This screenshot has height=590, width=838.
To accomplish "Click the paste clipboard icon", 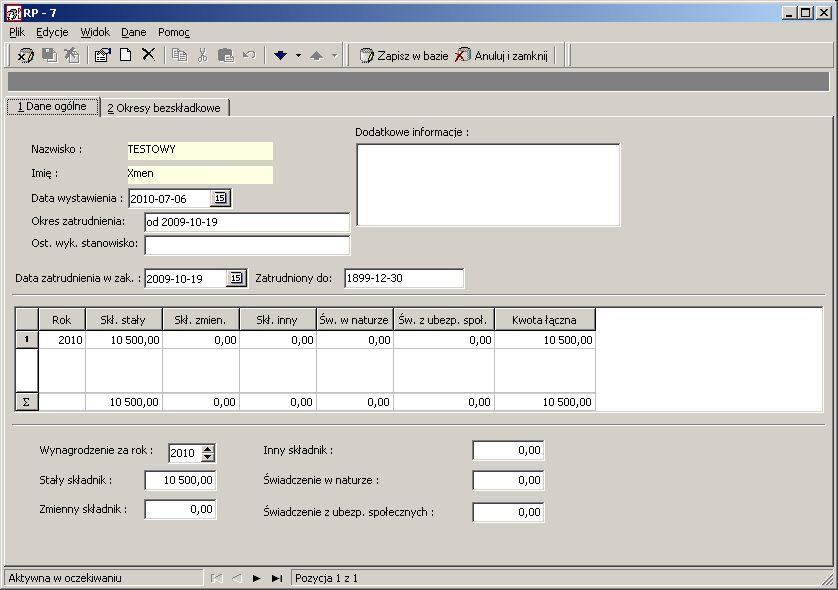I will tap(226, 55).
